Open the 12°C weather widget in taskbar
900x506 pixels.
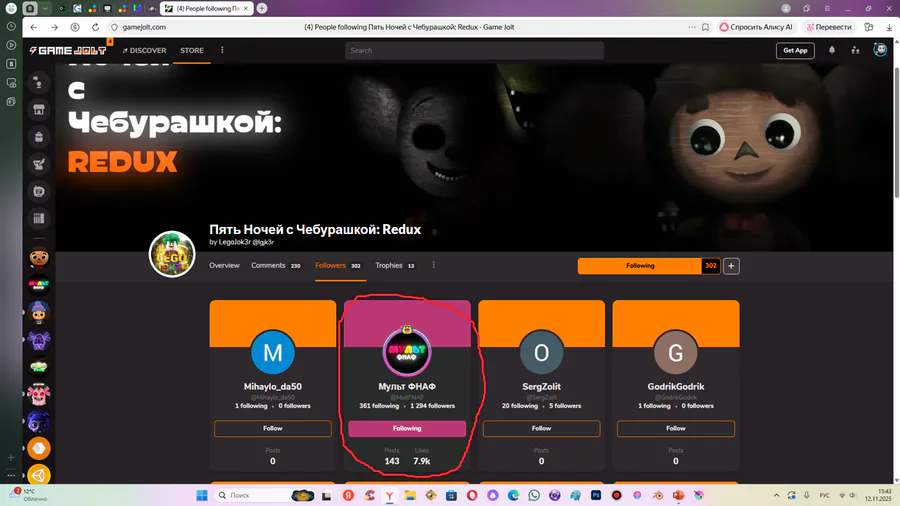point(30,495)
